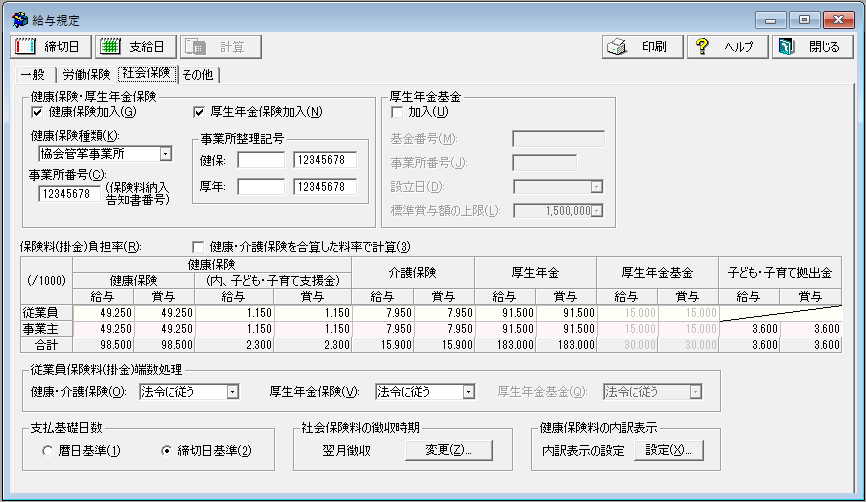
Task: Enable 厚生年金基金 加入 checkbox
Action: tap(397, 112)
